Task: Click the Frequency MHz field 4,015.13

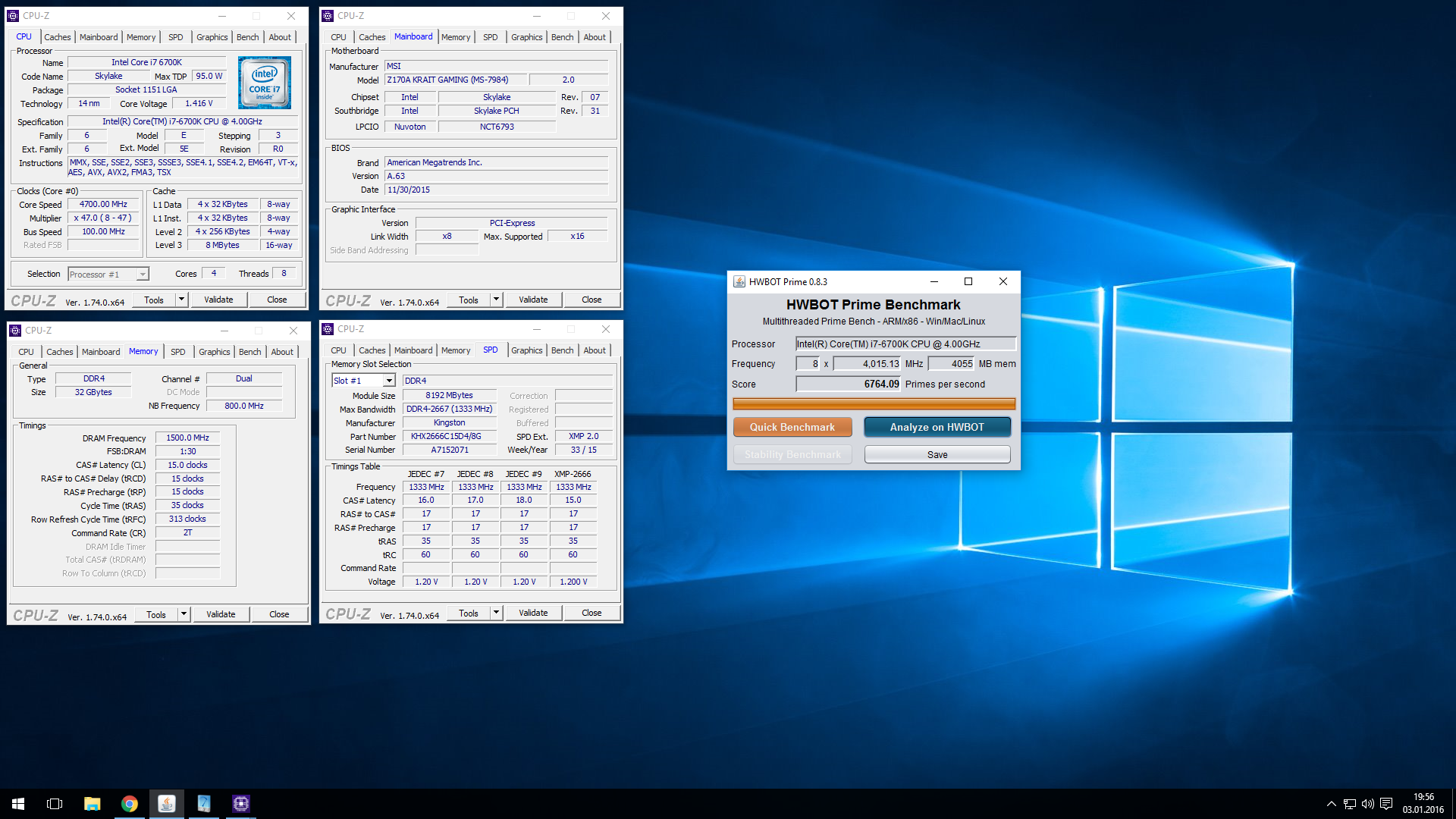Action: coord(868,364)
